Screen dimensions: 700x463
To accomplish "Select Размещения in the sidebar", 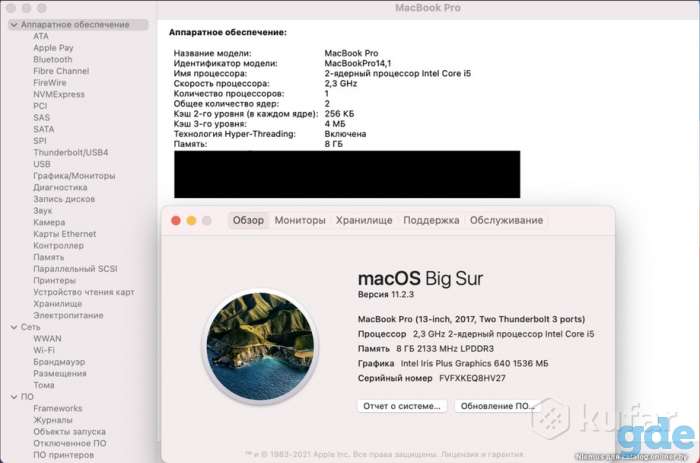I will point(60,374).
